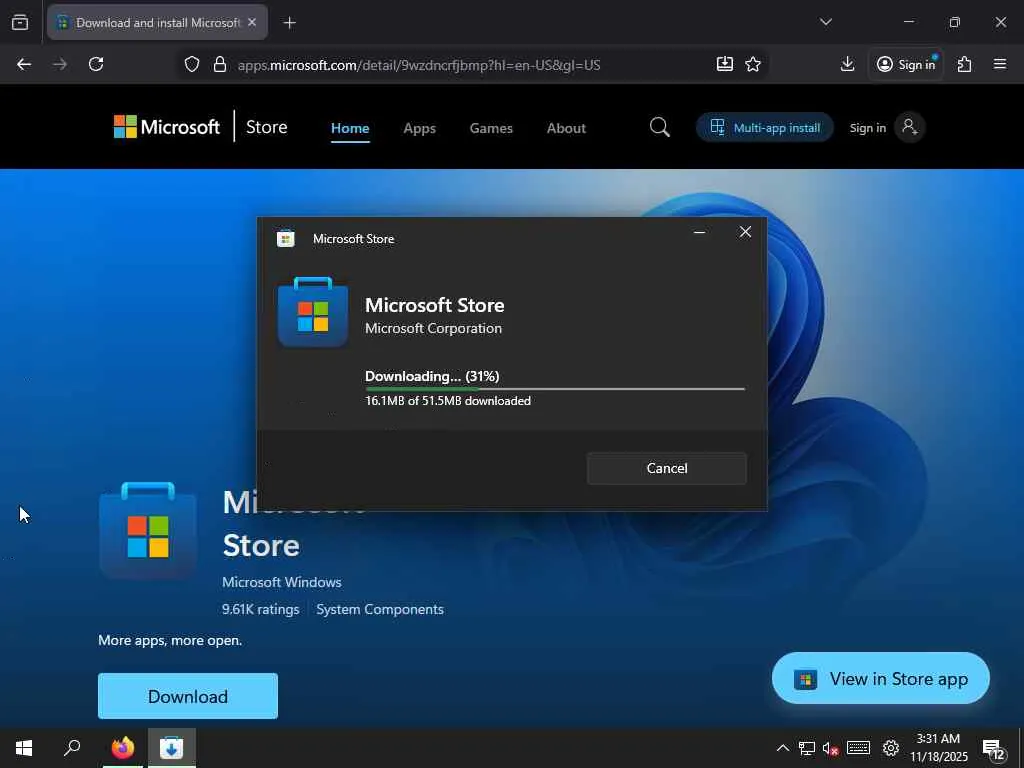Click the Microsoft Windows publisher text
Viewport: 1024px width, 768px height.
281,582
